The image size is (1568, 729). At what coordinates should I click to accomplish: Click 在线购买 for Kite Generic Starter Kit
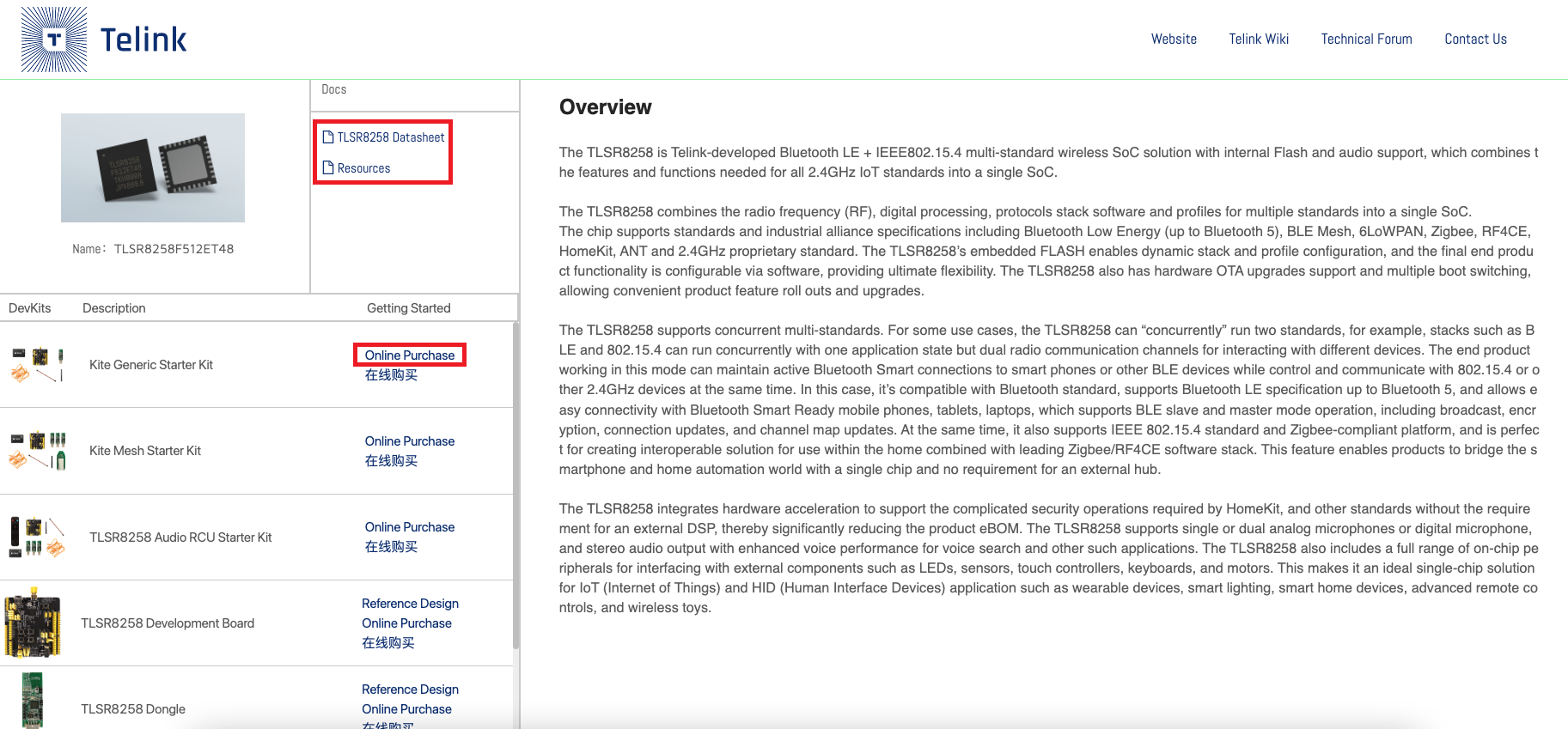[392, 375]
